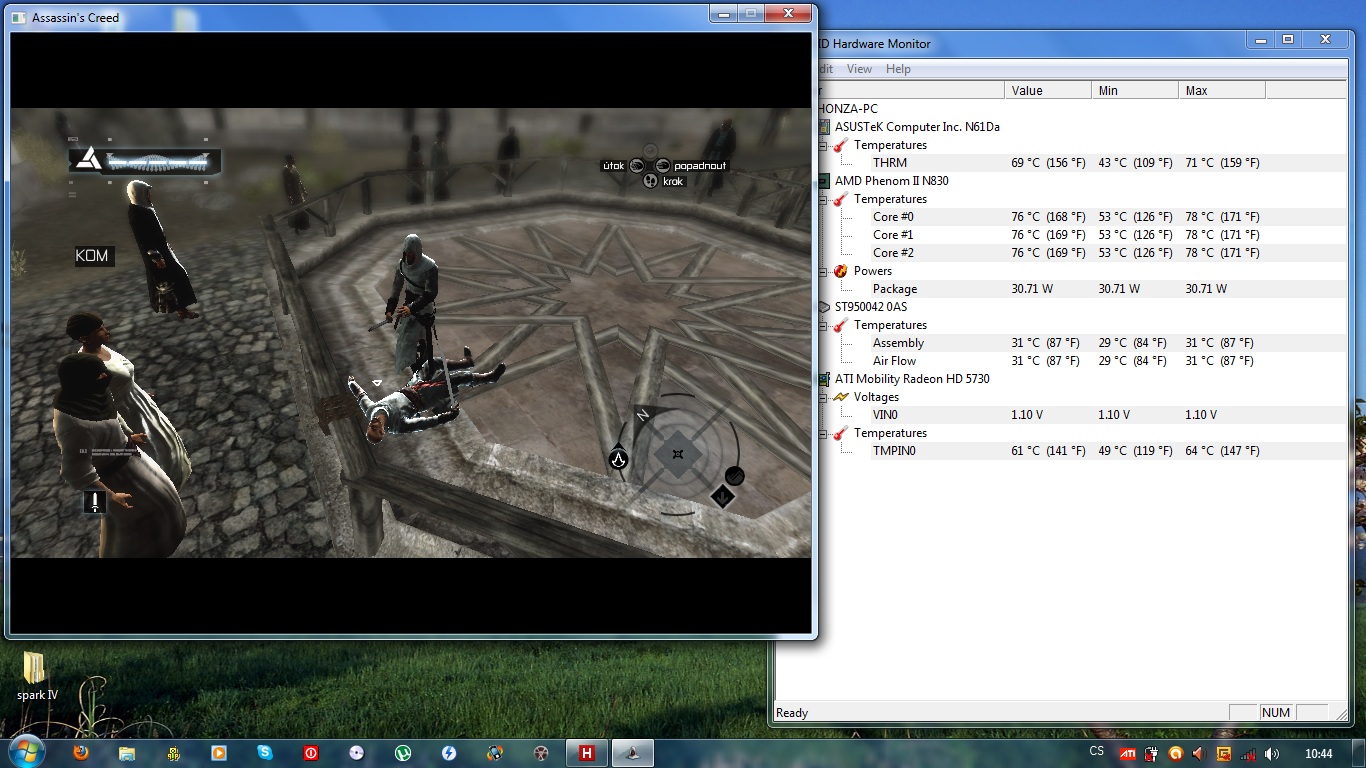Collapse Temperatures under ATI Mobility Radeon HD 5730
The width and height of the screenshot is (1366, 768).
click(x=823, y=433)
